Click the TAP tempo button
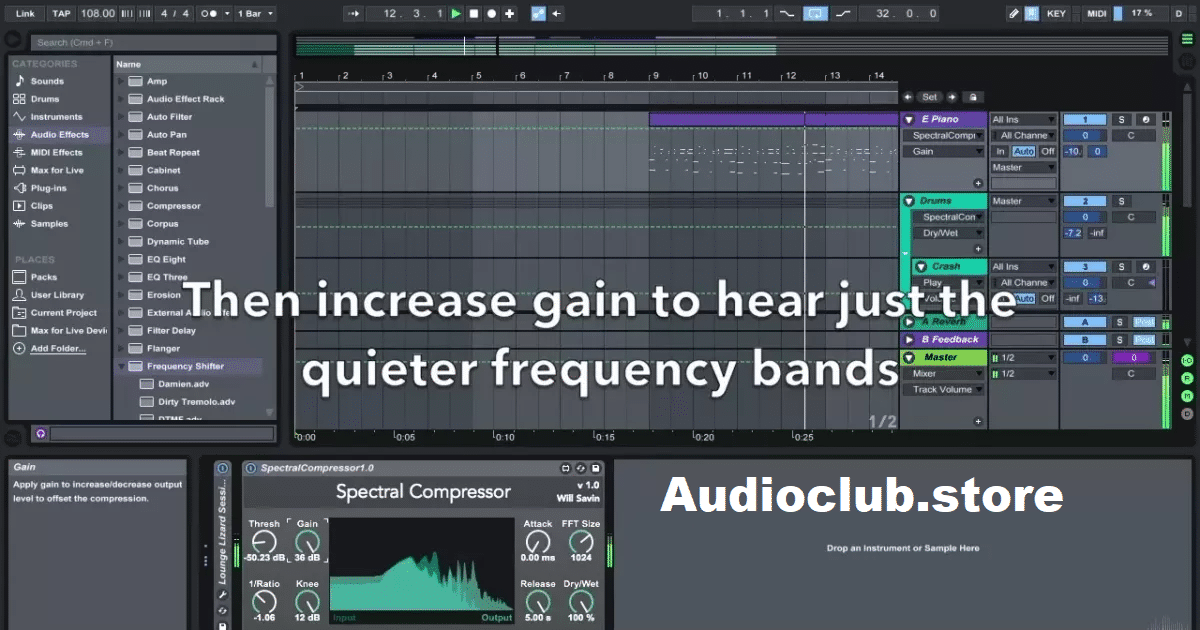The height and width of the screenshot is (630, 1200). tap(61, 13)
